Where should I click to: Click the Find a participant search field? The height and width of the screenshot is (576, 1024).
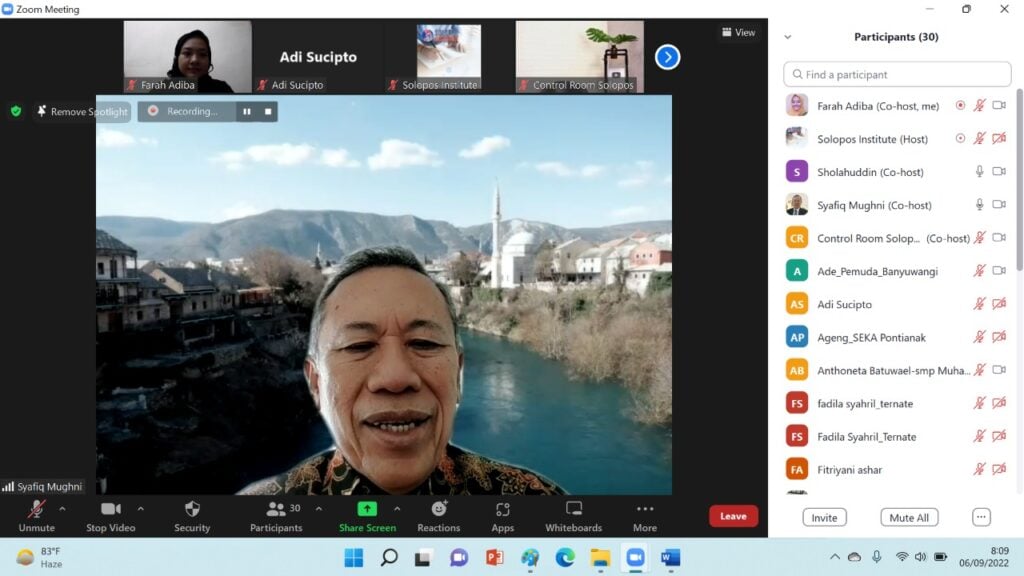click(897, 74)
